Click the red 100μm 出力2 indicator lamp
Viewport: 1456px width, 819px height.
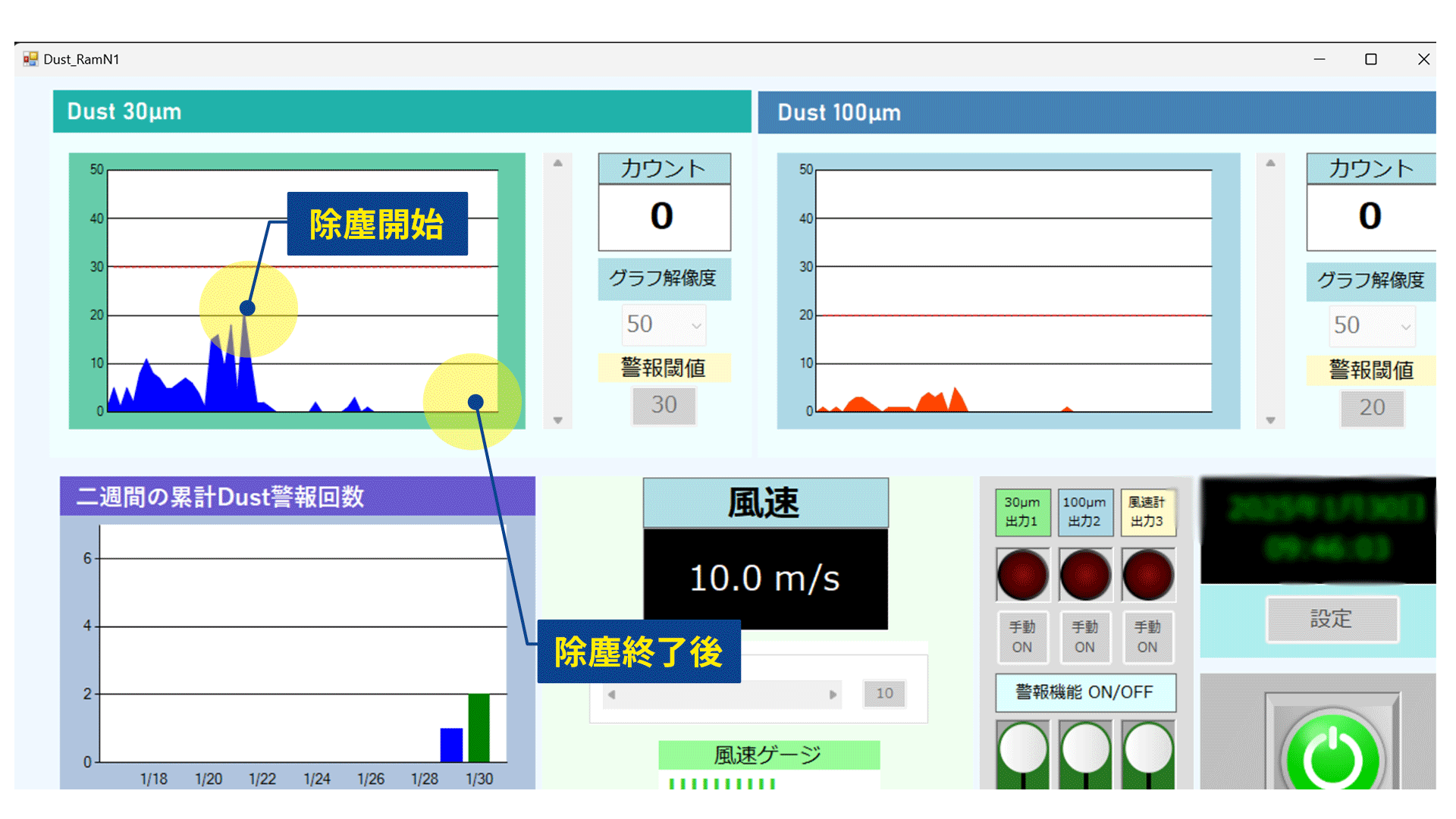1085,575
